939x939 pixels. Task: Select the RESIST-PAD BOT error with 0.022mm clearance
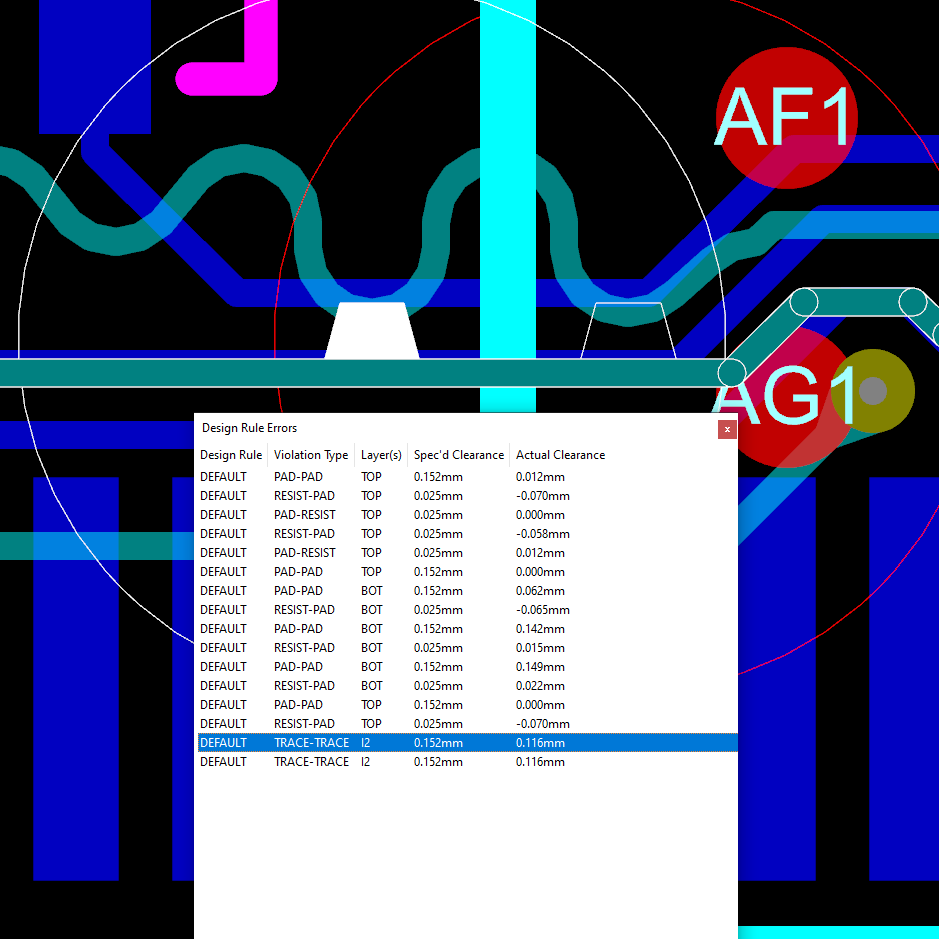tap(400, 686)
